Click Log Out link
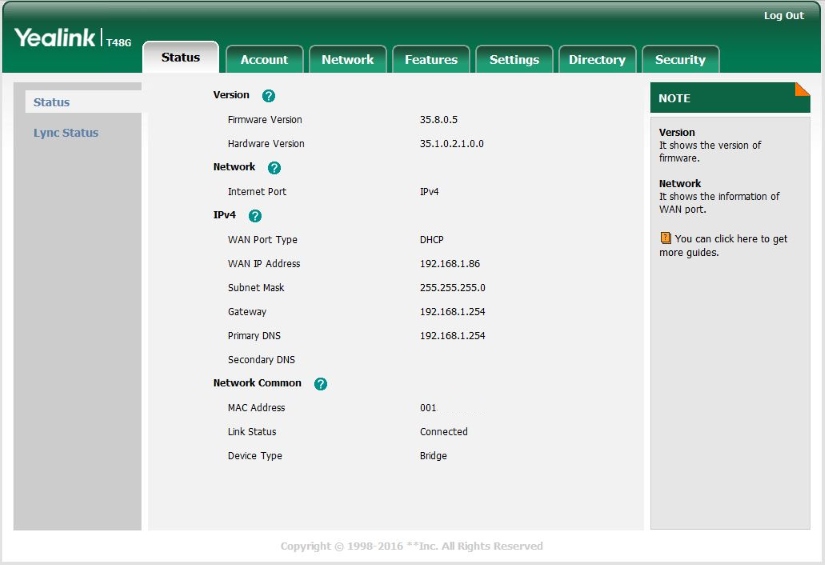This screenshot has width=825, height=565. (x=783, y=16)
